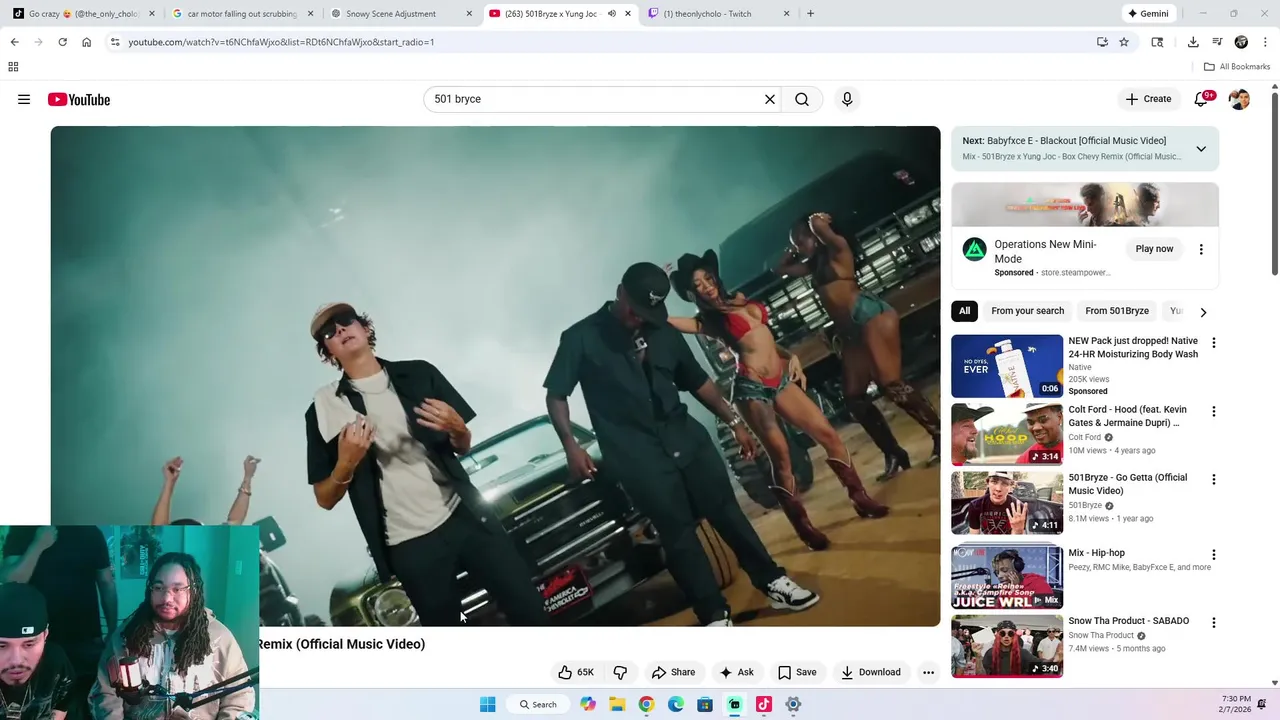This screenshot has height=720, width=1280.
Task: Clear the search box with X
Action: (x=770, y=99)
